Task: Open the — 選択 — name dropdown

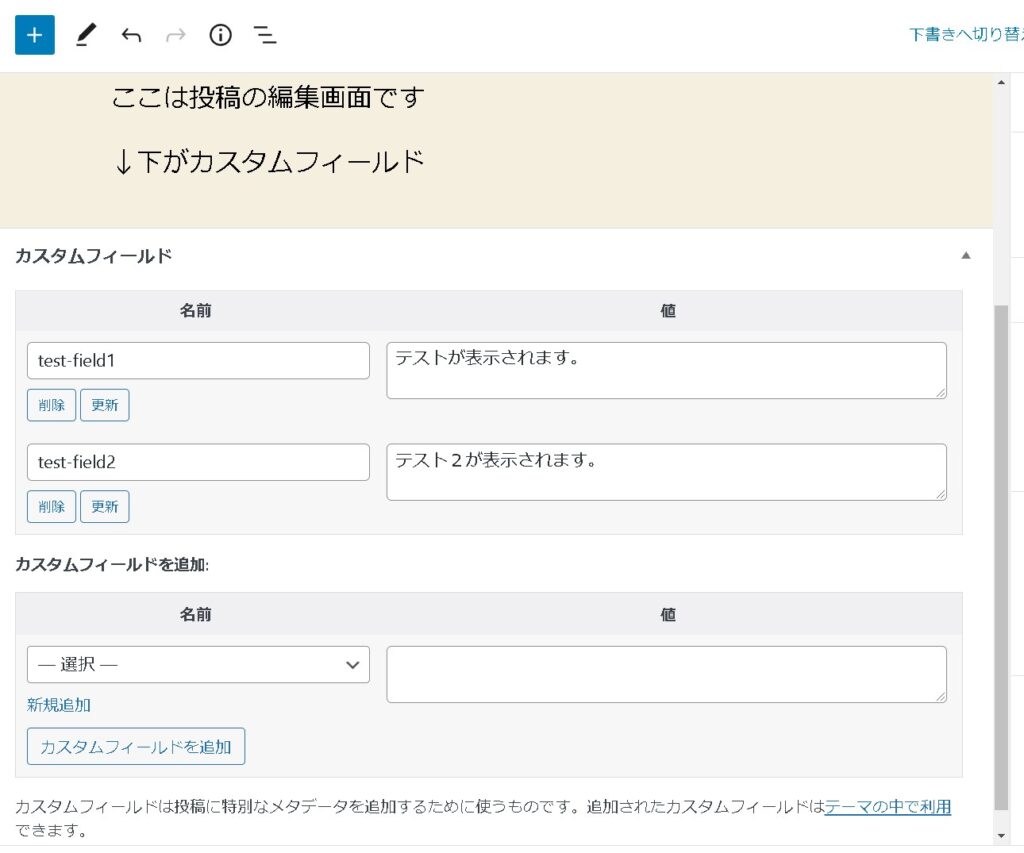Action: pyautogui.click(x=198, y=665)
